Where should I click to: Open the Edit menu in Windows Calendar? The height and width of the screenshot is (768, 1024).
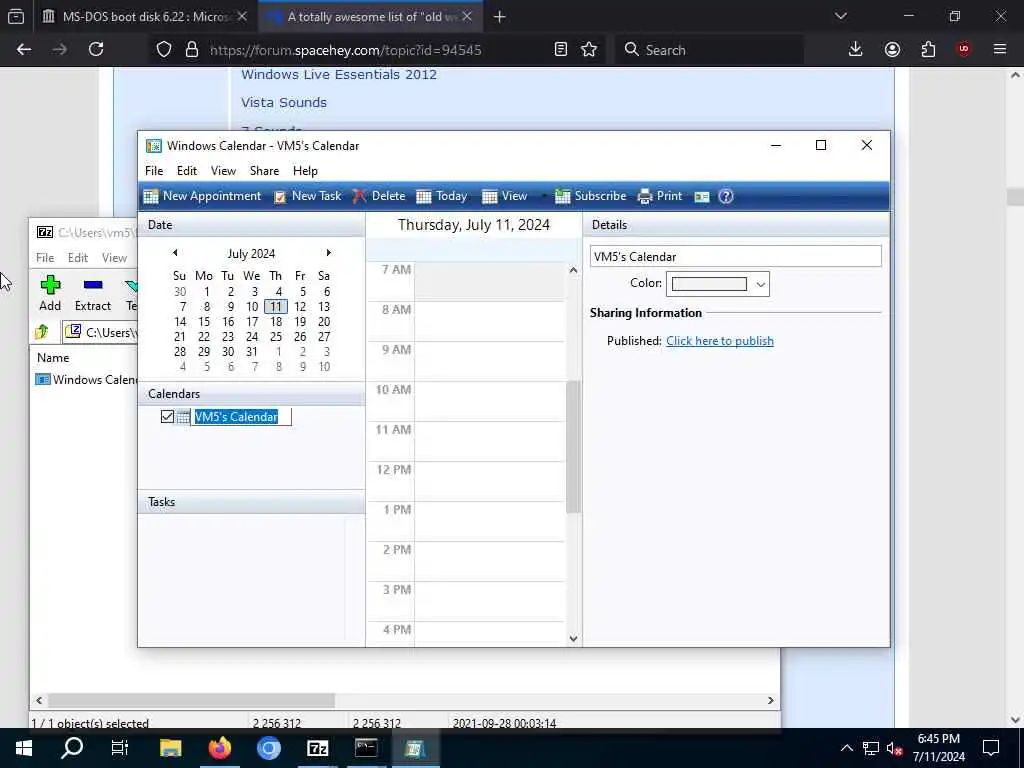pyautogui.click(x=187, y=170)
